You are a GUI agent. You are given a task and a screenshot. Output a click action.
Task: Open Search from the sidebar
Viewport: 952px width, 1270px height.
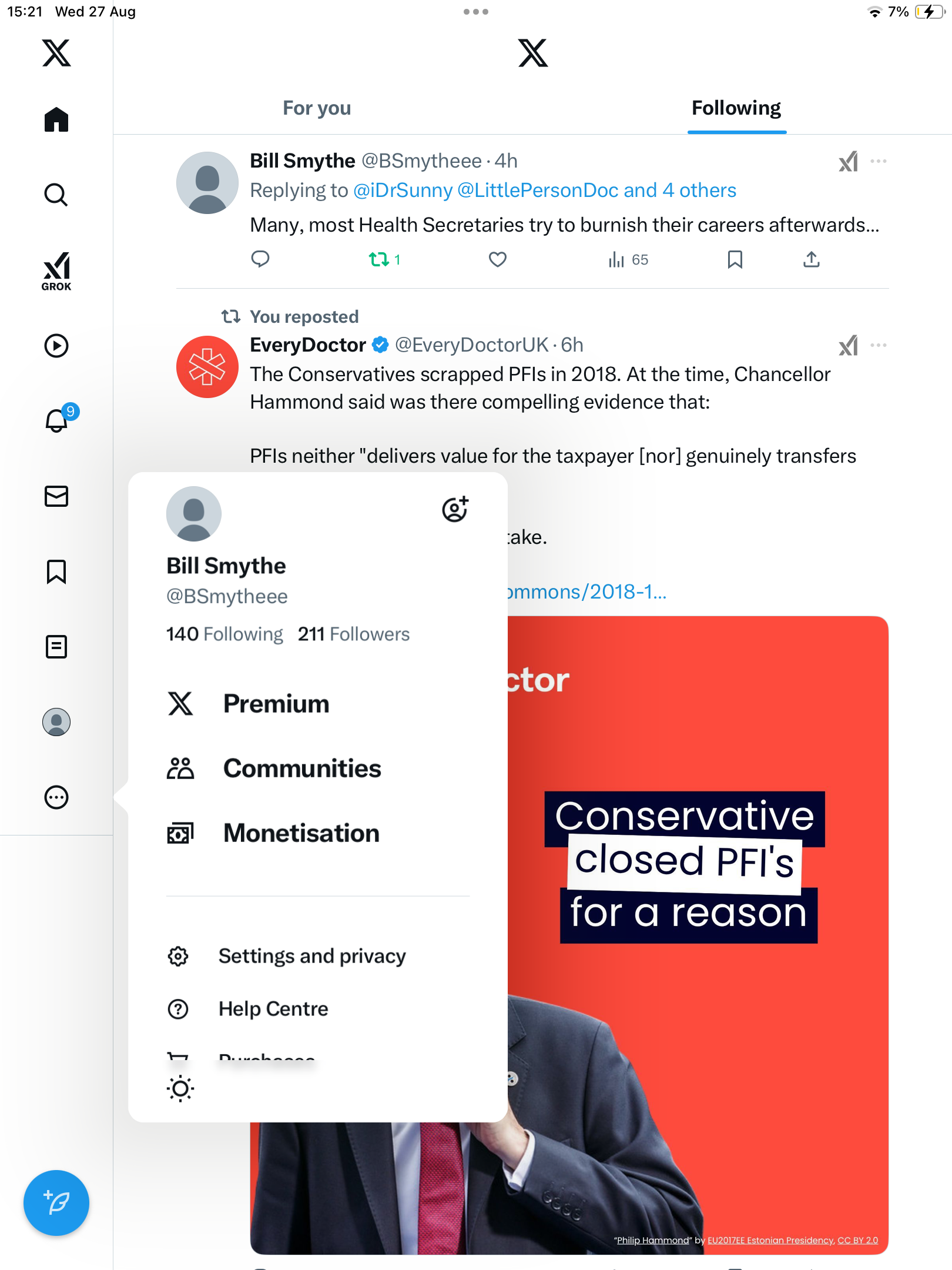click(56, 195)
